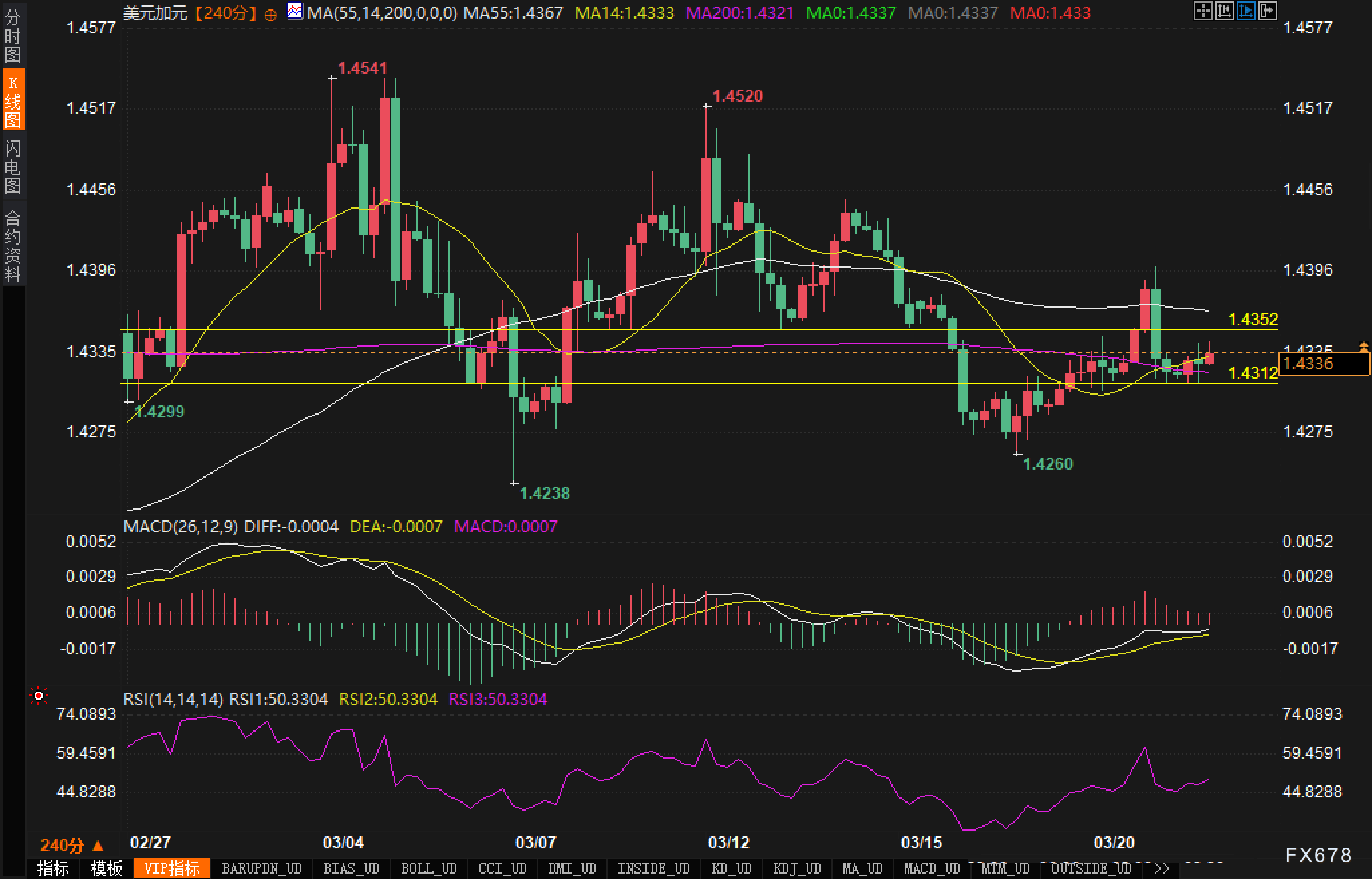
Task: Switch to 分时图 view in sidebar
Action: [13, 36]
